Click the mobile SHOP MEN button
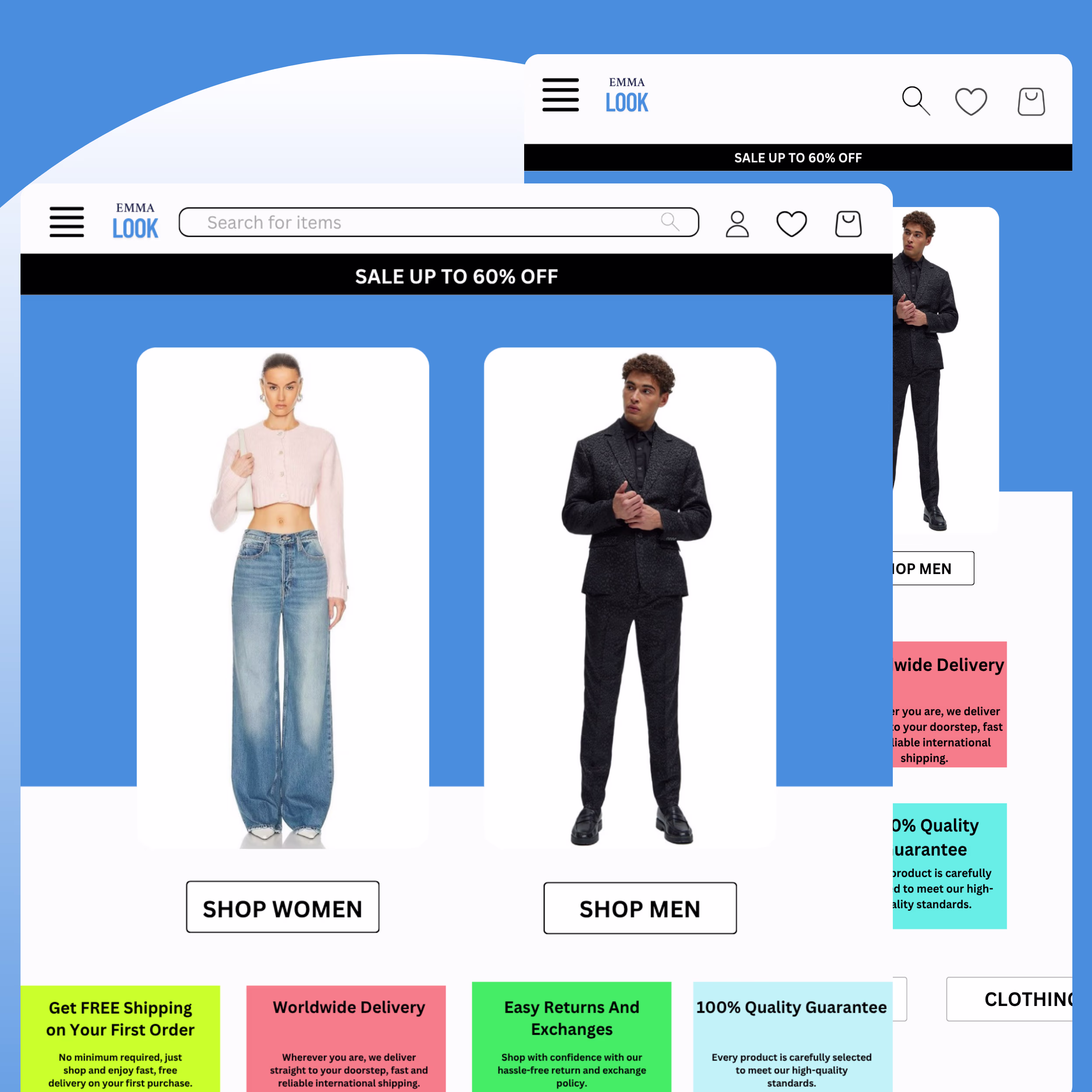This screenshot has height=1092, width=1092. pos(933,568)
